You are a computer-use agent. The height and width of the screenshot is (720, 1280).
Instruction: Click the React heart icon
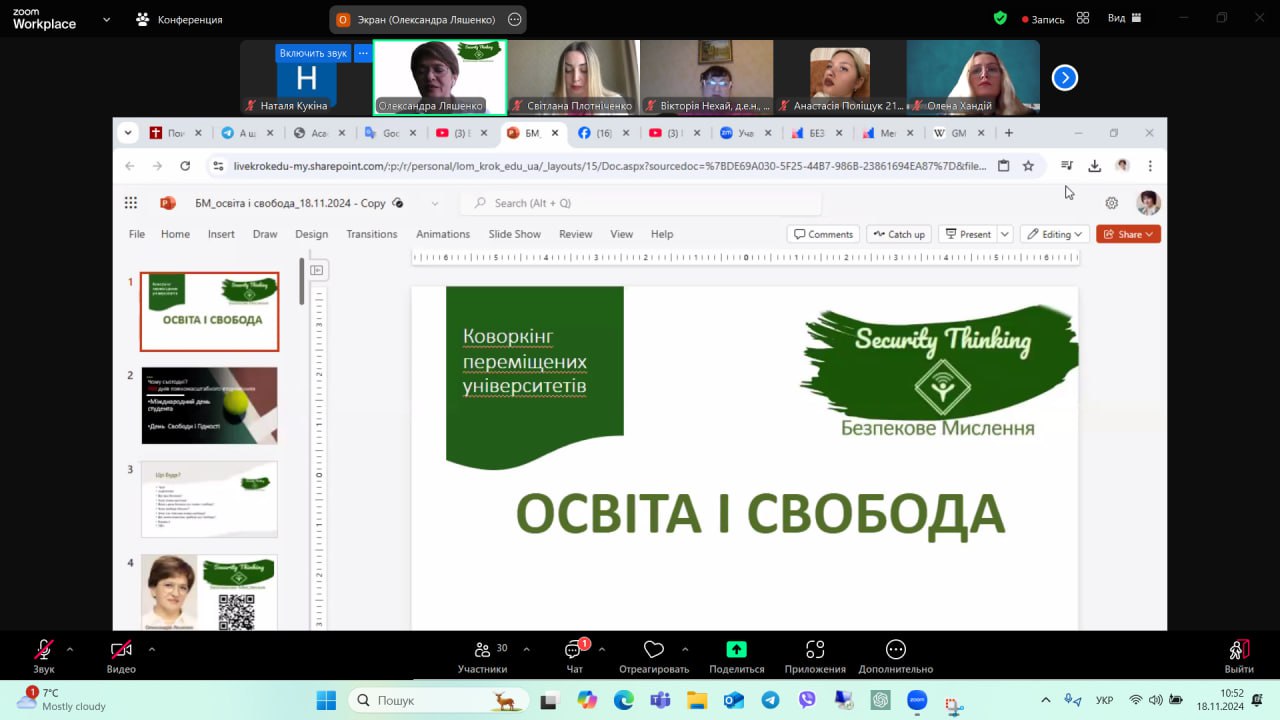pos(654,650)
